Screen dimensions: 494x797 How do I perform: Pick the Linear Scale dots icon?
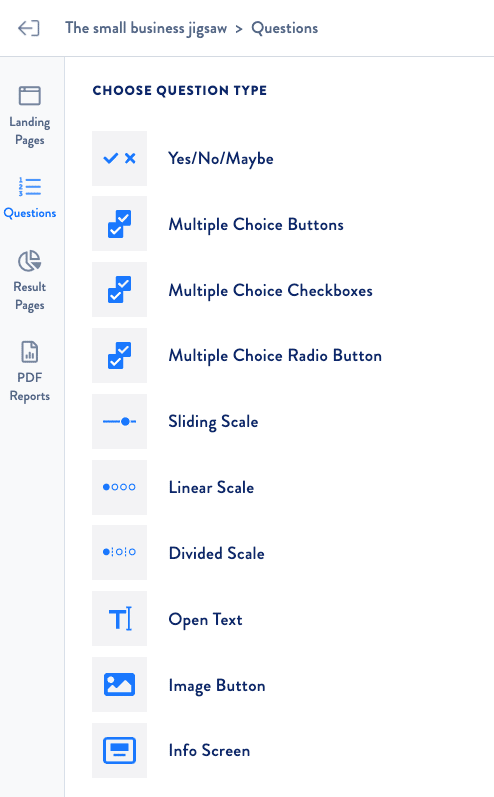pyautogui.click(x=119, y=487)
